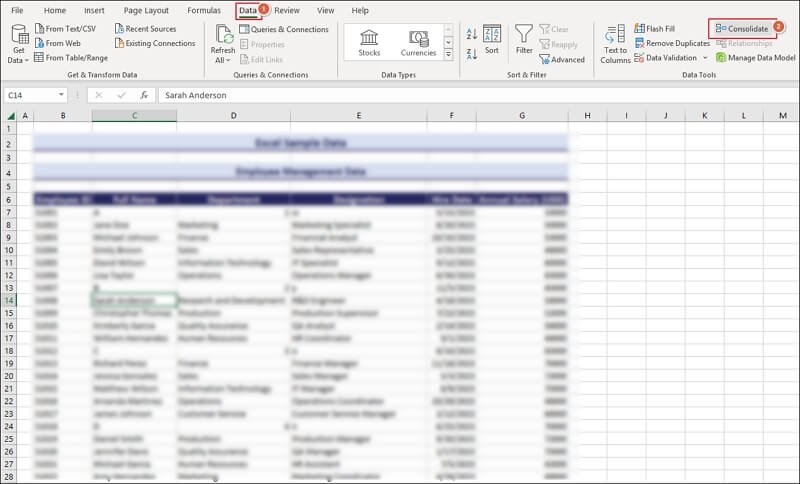800x484 pixels.
Task: Click the Insert Function fx icon
Action: (144, 95)
